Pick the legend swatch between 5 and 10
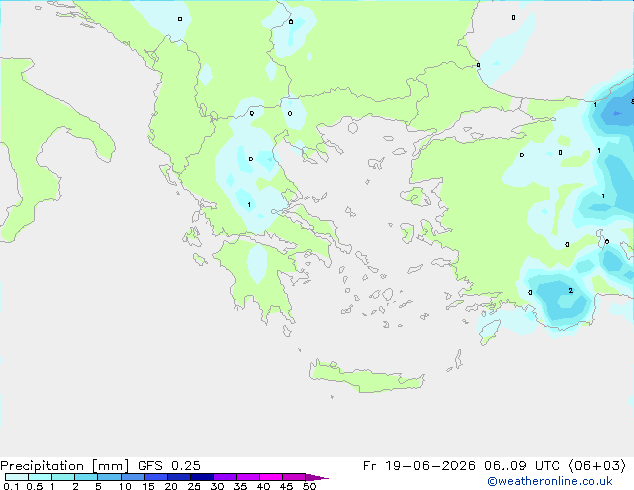 tap(109, 477)
